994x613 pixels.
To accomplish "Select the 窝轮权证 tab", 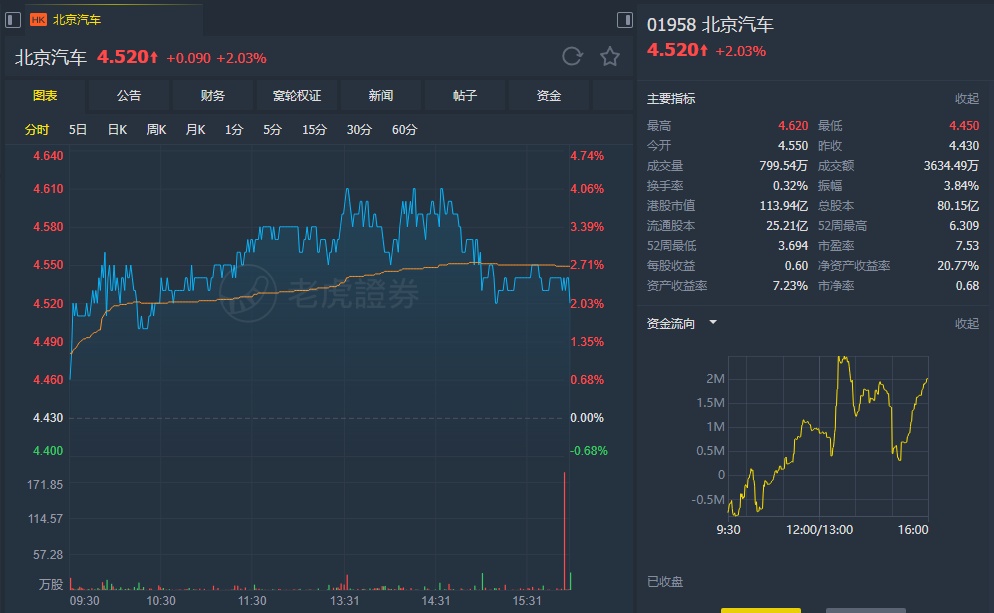I will coord(297,96).
